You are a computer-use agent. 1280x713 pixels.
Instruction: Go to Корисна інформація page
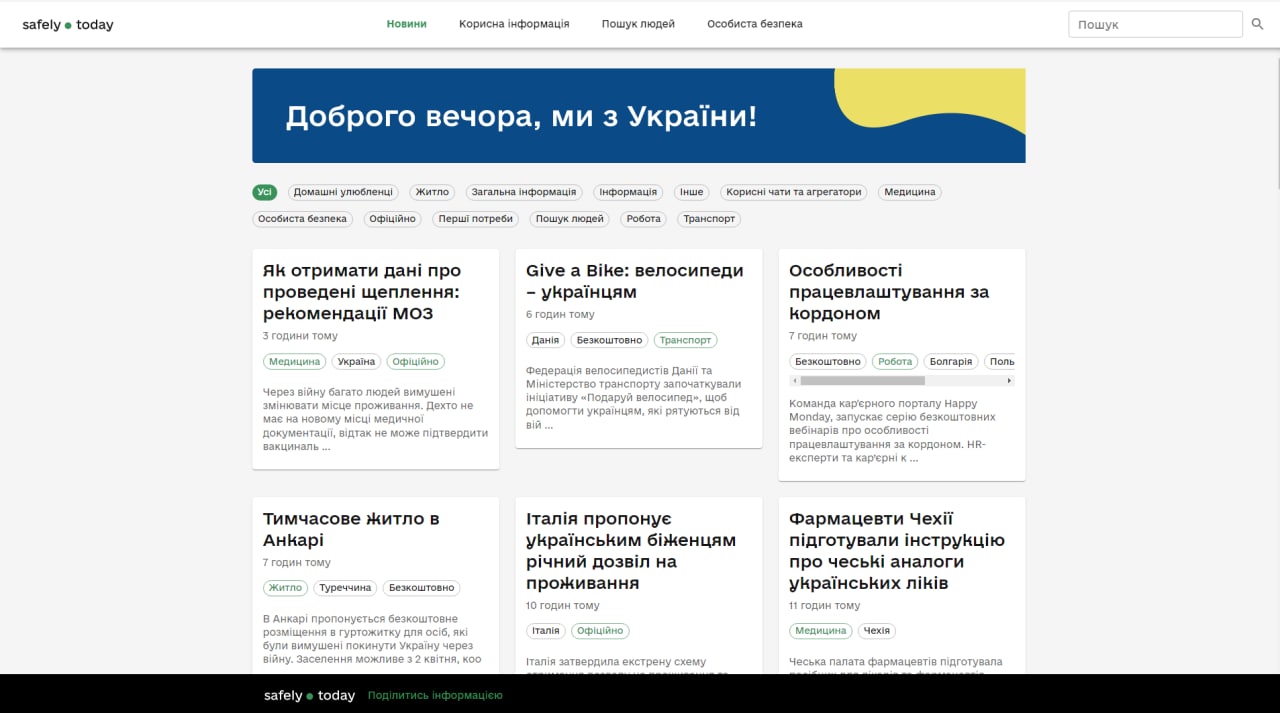[x=514, y=24]
